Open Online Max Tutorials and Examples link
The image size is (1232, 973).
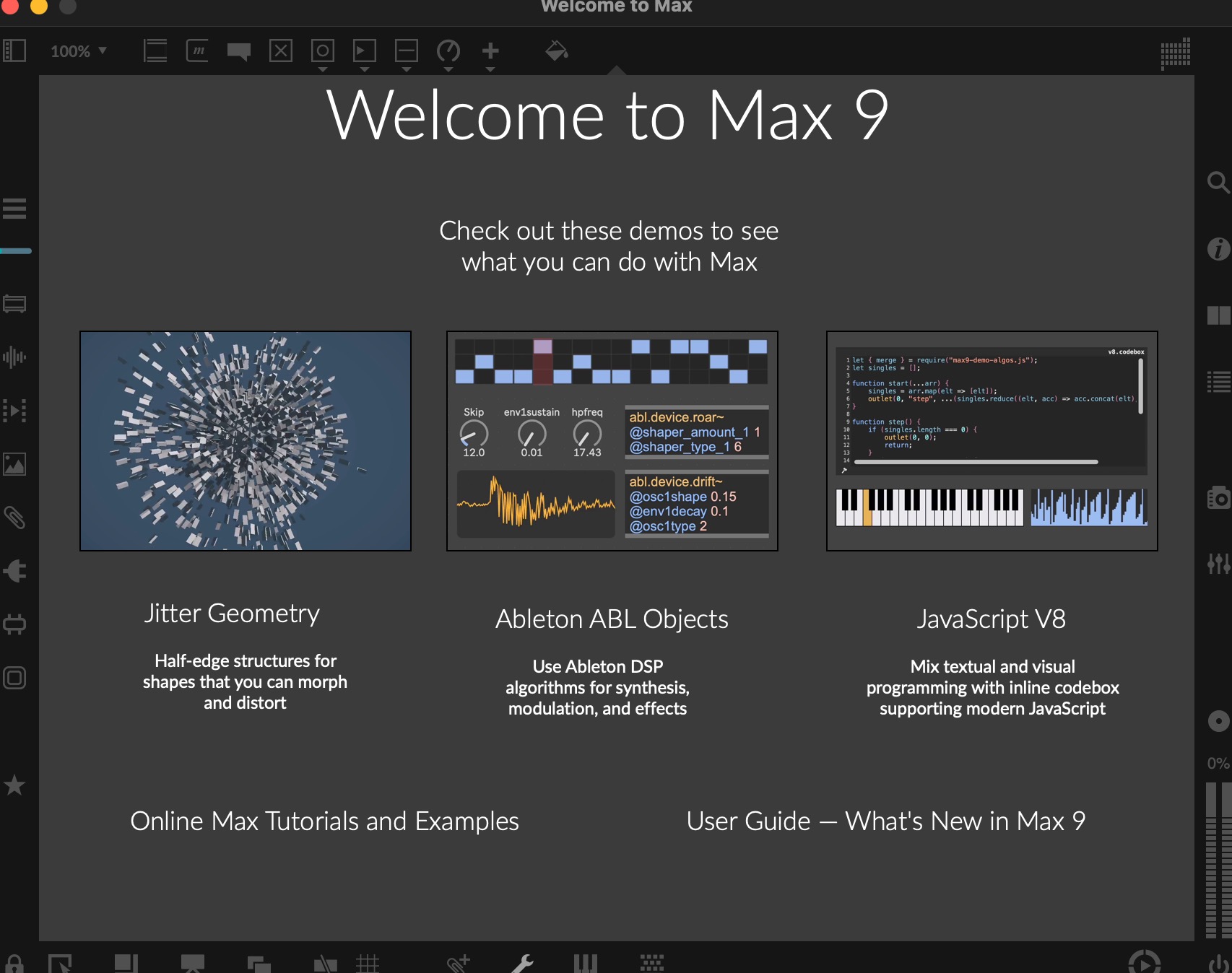pyautogui.click(x=324, y=821)
